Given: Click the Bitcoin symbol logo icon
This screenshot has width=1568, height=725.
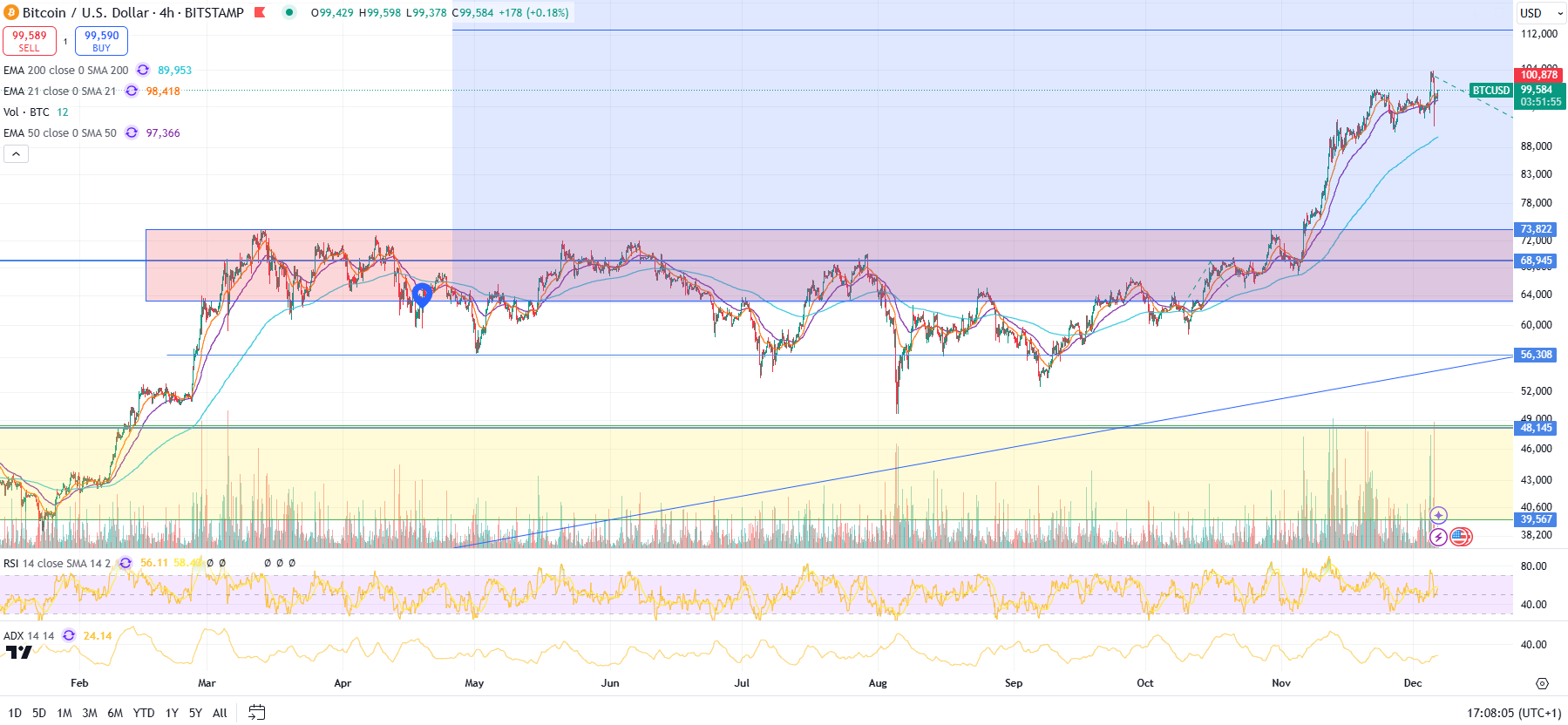Looking at the screenshot, I should pos(11,13).
